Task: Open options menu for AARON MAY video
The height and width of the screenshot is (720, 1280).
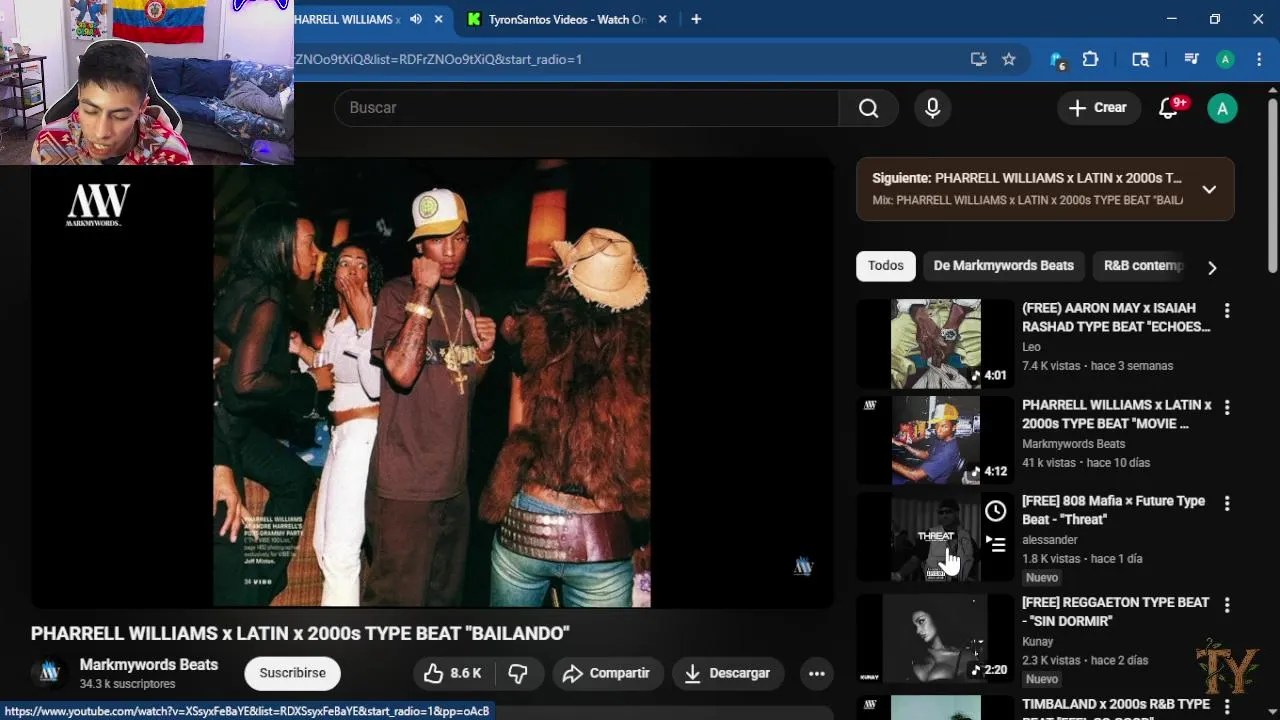Action: (1227, 310)
